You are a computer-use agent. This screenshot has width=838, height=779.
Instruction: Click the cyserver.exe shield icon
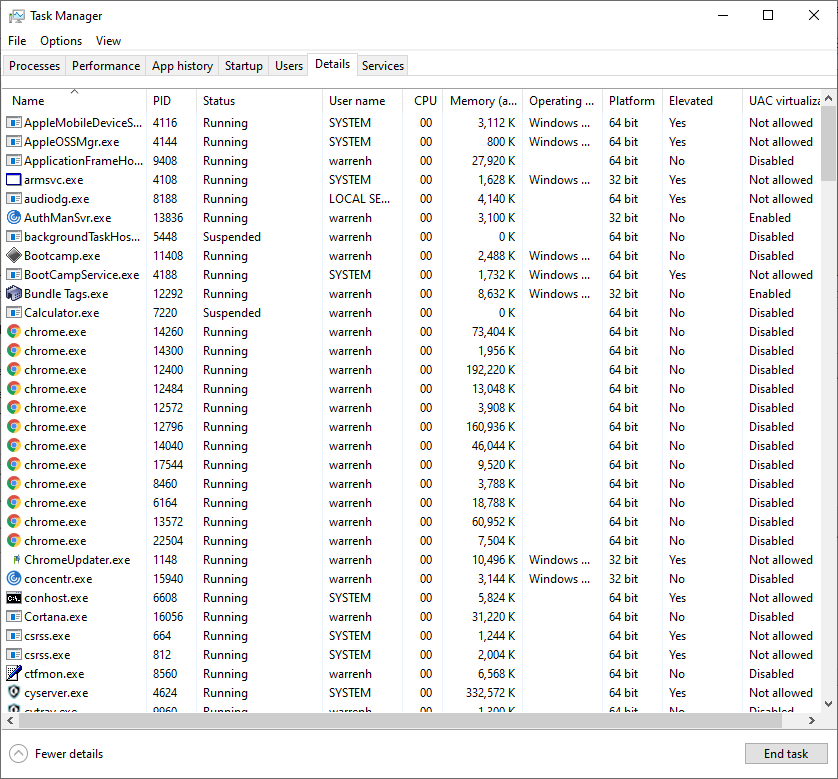[x=14, y=693]
